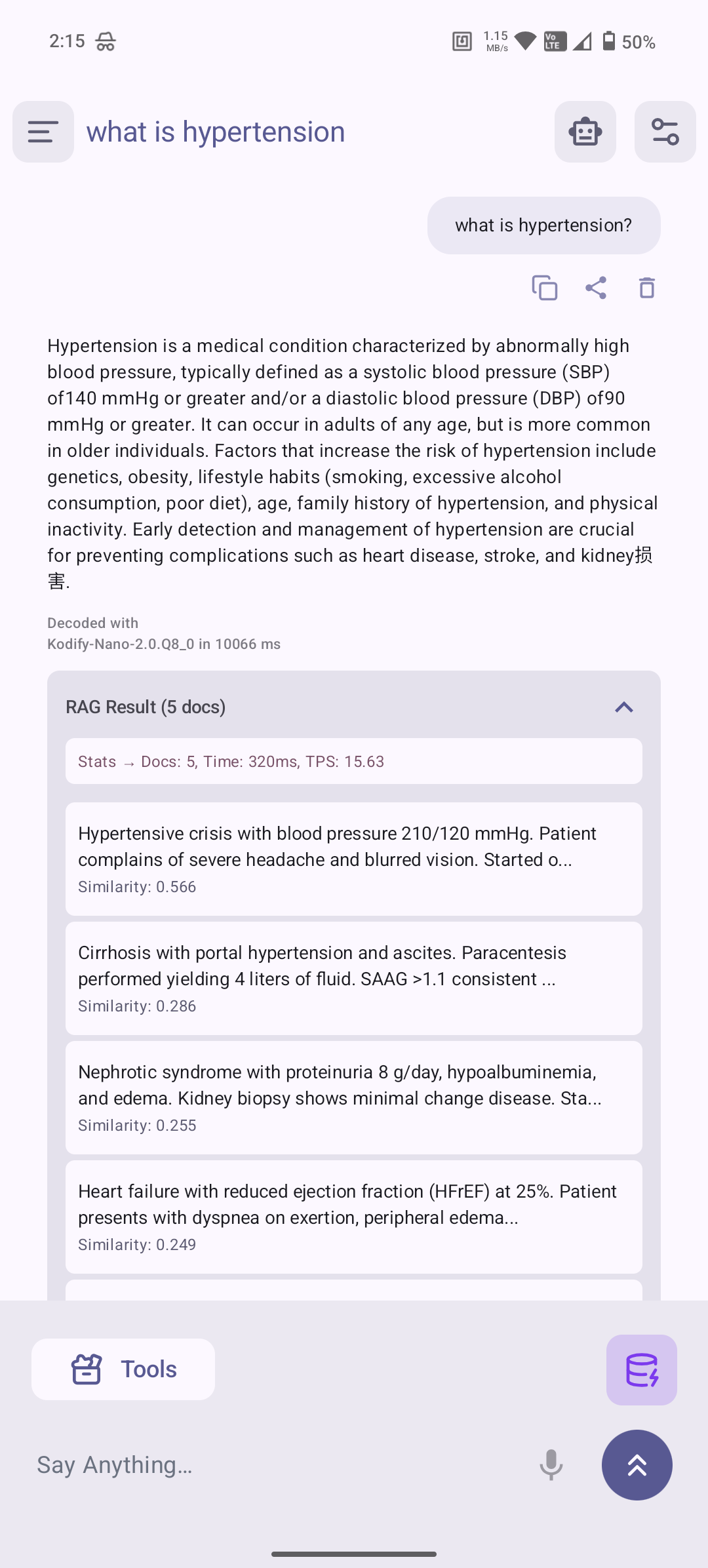Tap the chat title 'what is hypertension'

click(x=215, y=131)
